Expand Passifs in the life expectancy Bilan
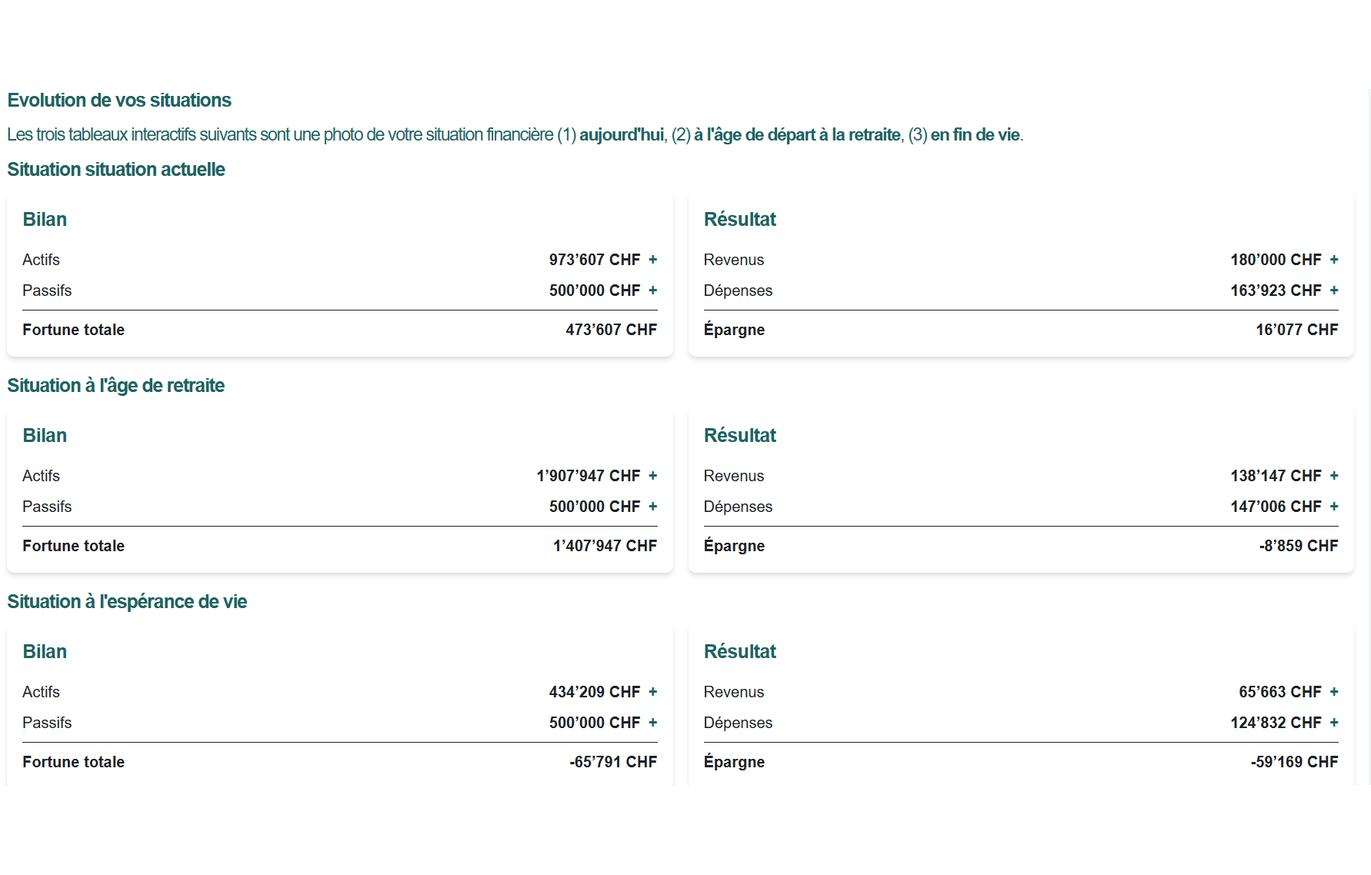Screen dimensions: 1371x875 [x=653, y=722]
